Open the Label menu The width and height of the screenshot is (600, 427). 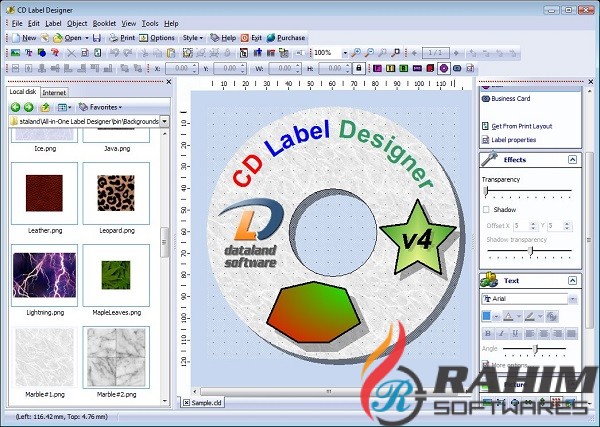53,24
